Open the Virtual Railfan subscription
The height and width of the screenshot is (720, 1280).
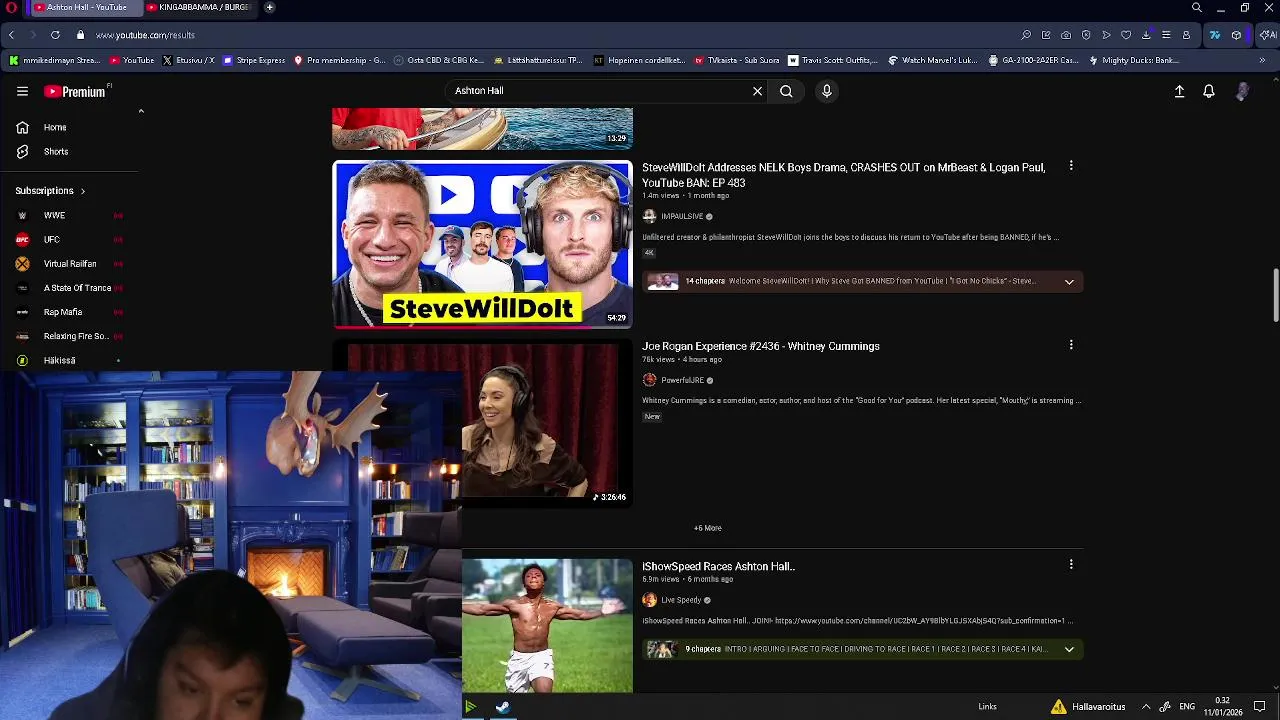click(70, 263)
